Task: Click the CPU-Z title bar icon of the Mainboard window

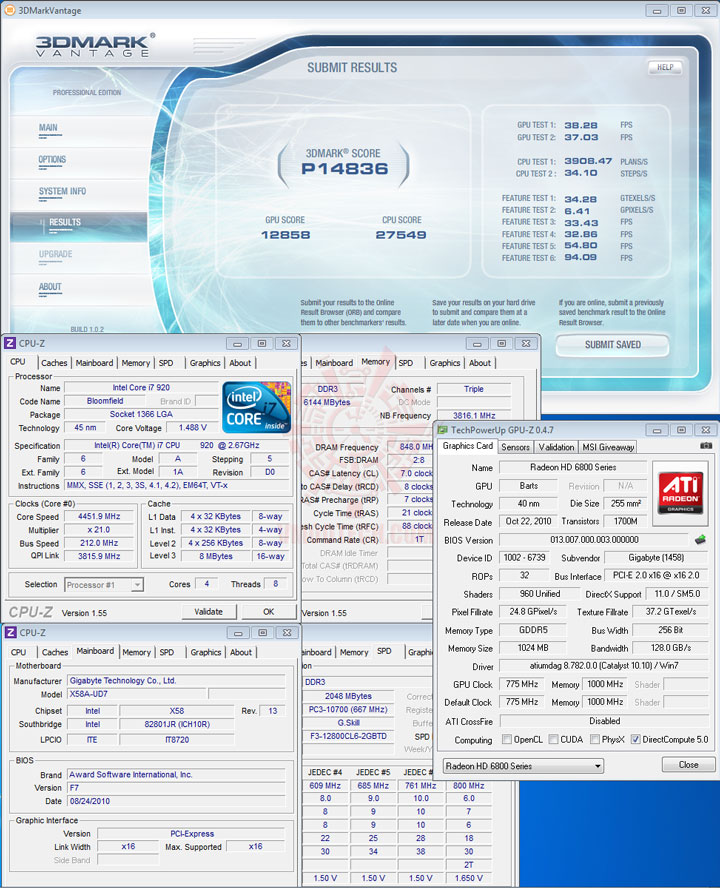Action: click(x=11, y=632)
